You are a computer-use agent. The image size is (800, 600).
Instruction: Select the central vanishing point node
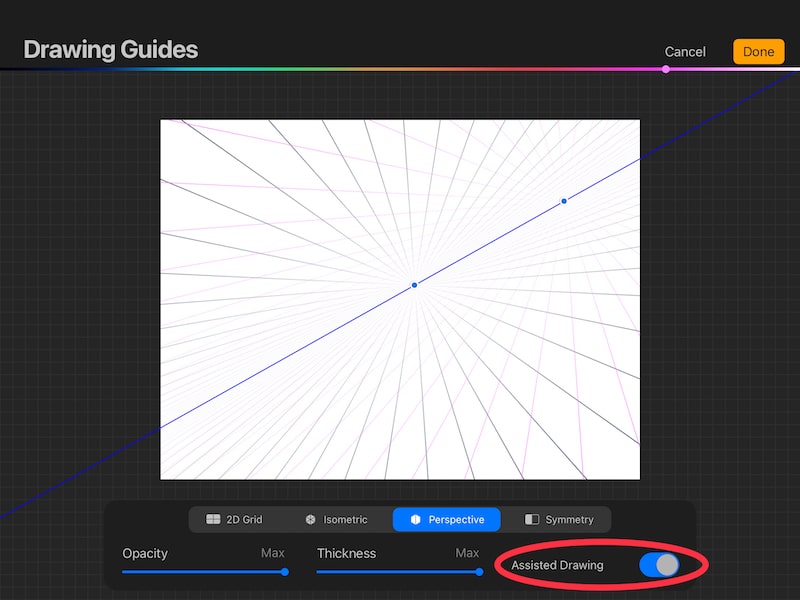pos(413,285)
